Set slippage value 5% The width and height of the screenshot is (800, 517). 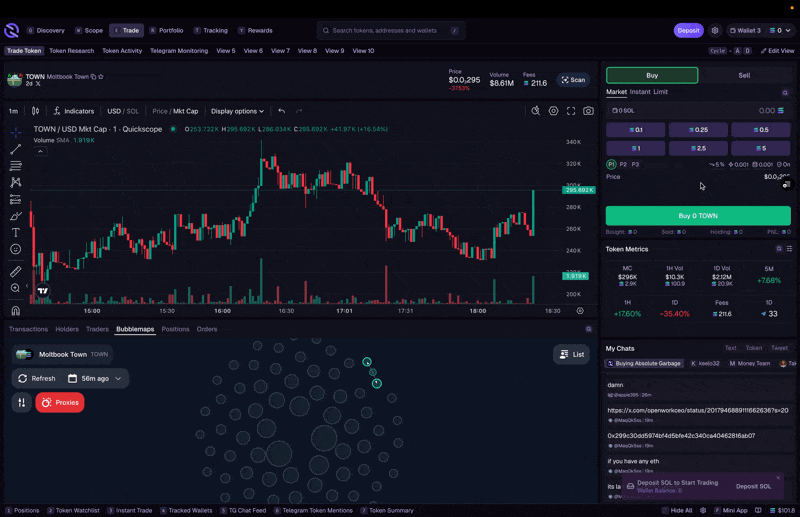click(716, 164)
